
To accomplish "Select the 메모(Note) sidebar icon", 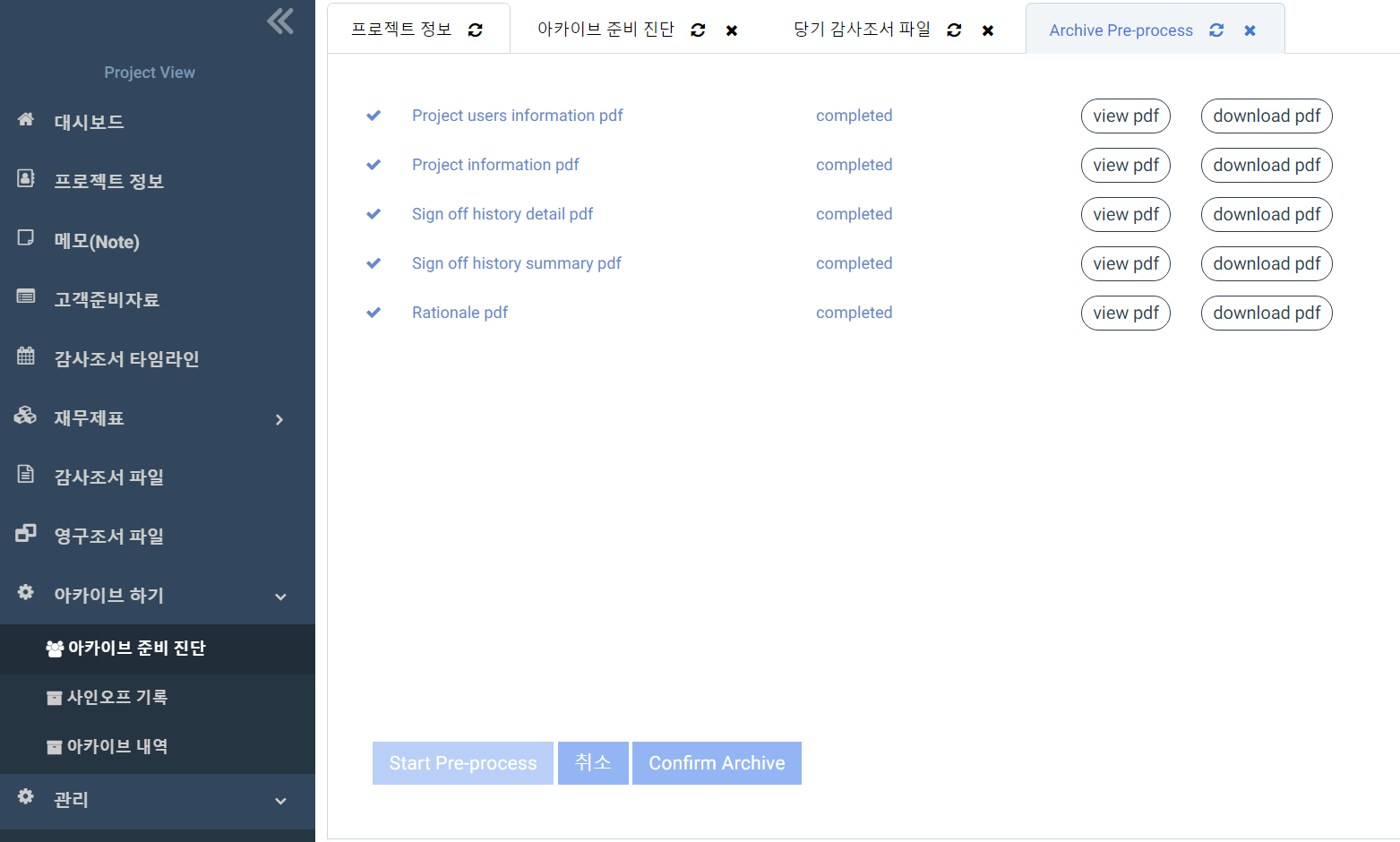I will click(x=26, y=239).
